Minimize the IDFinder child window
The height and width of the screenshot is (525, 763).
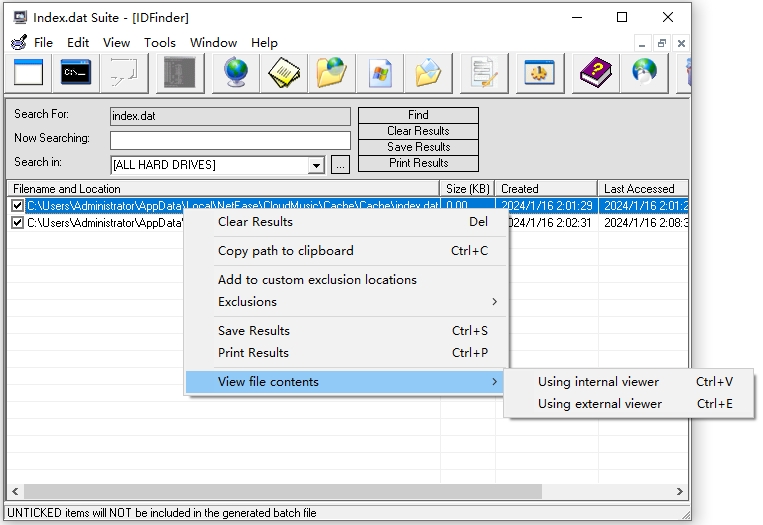pyautogui.click(x=642, y=43)
